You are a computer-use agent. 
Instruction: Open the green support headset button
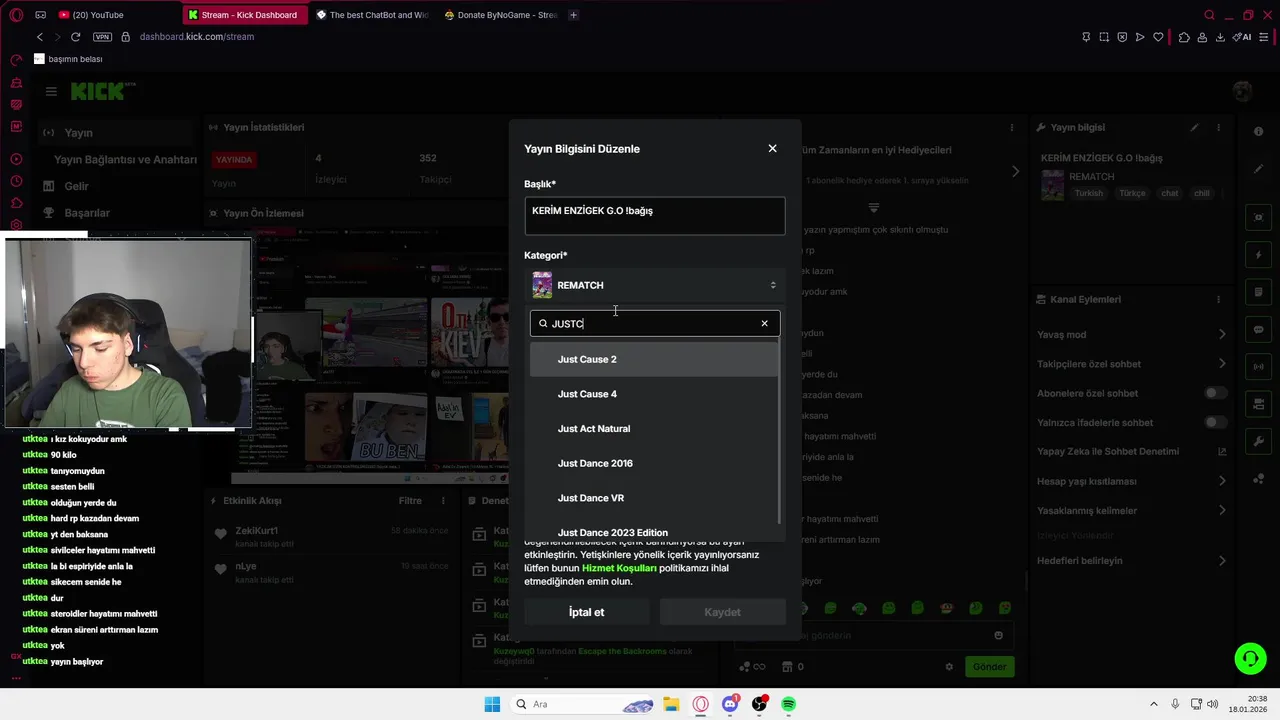pyautogui.click(x=1250, y=658)
